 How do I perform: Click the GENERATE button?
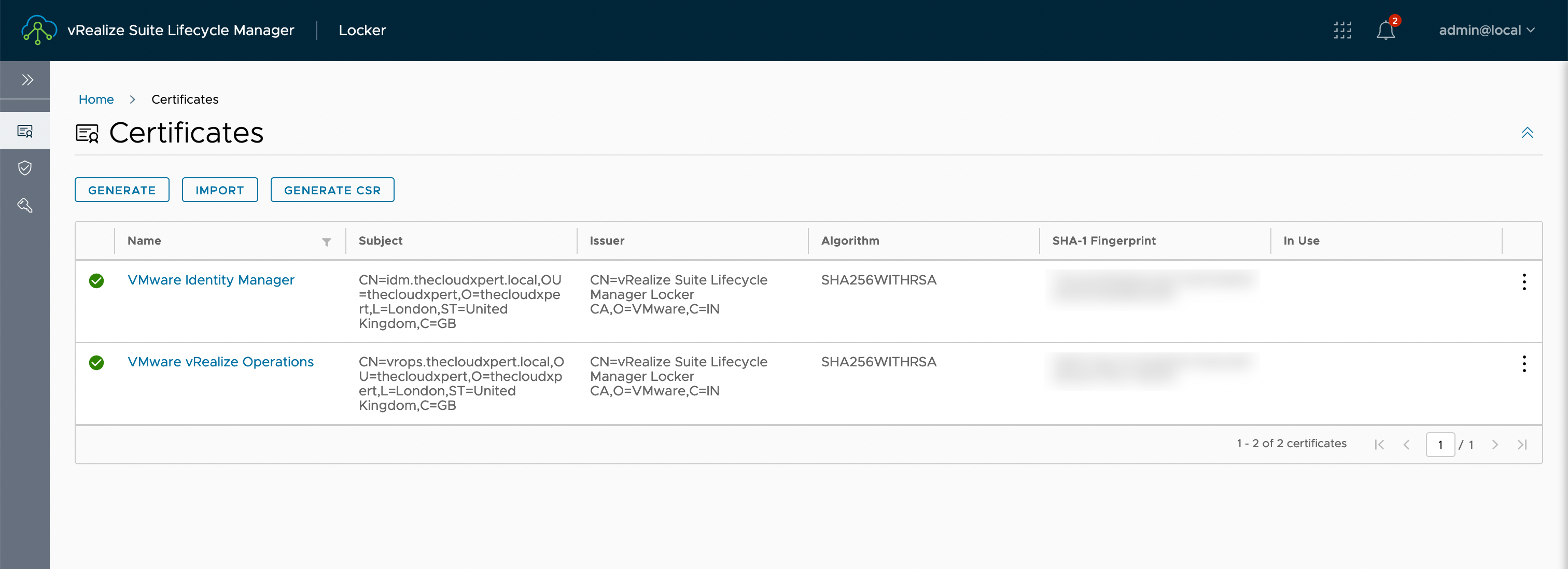122,190
